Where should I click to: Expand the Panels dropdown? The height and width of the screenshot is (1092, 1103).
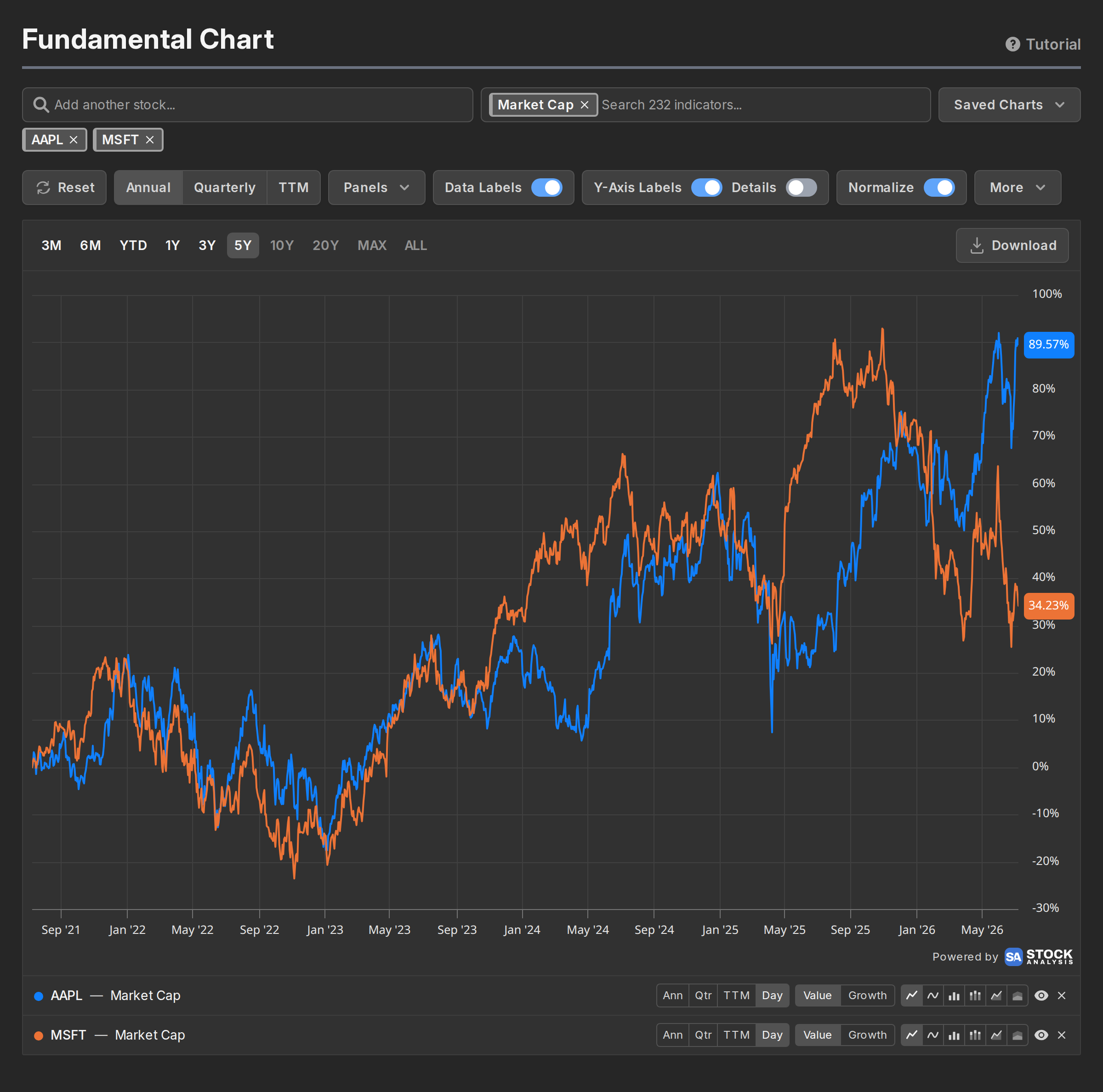tap(376, 188)
